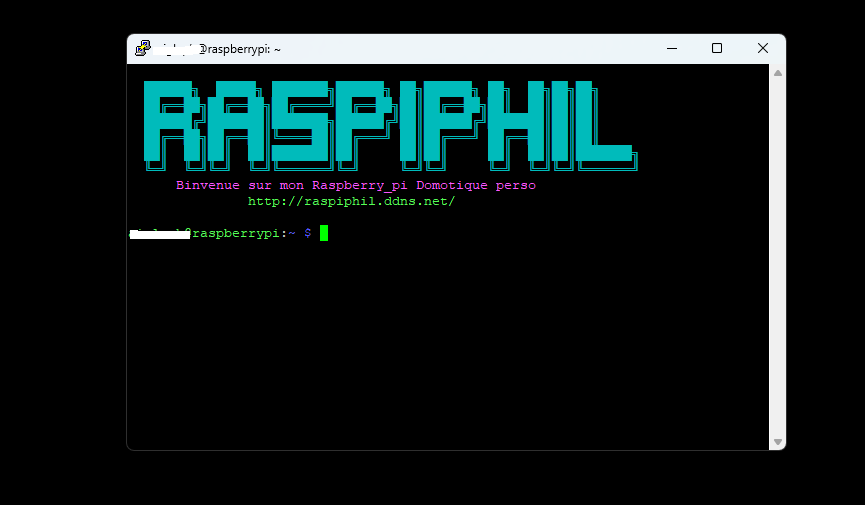Click the green block cursor at the prompt
The height and width of the screenshot is (505, 865).
click(x=324, y=233)
